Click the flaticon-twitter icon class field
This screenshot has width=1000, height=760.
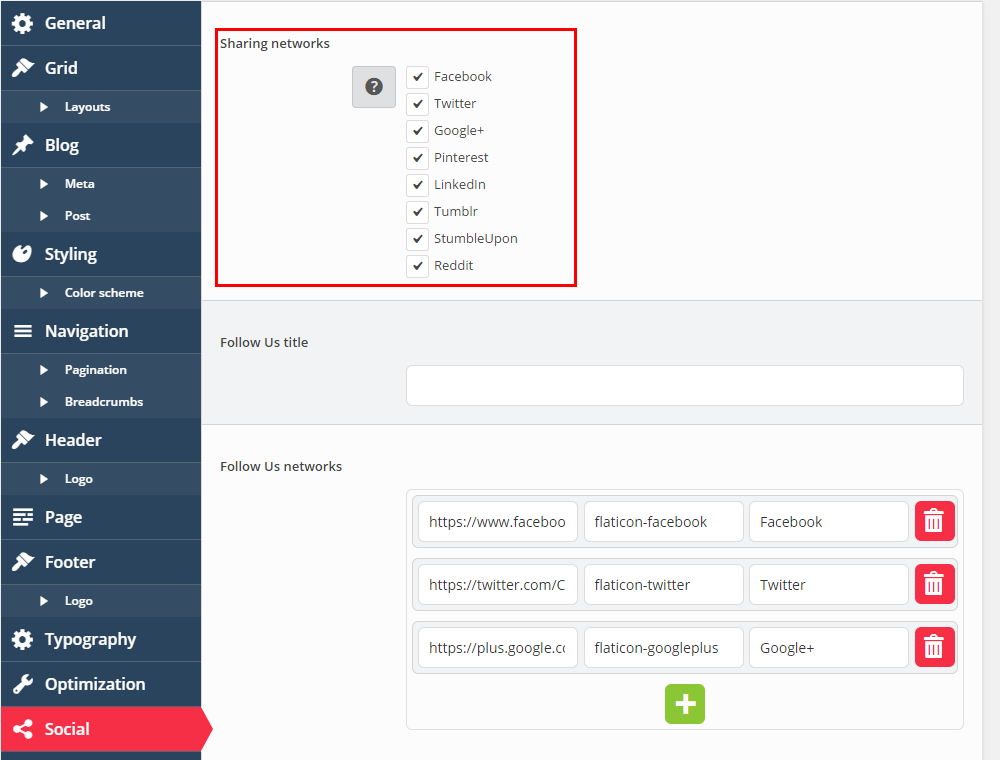[663, 584]
